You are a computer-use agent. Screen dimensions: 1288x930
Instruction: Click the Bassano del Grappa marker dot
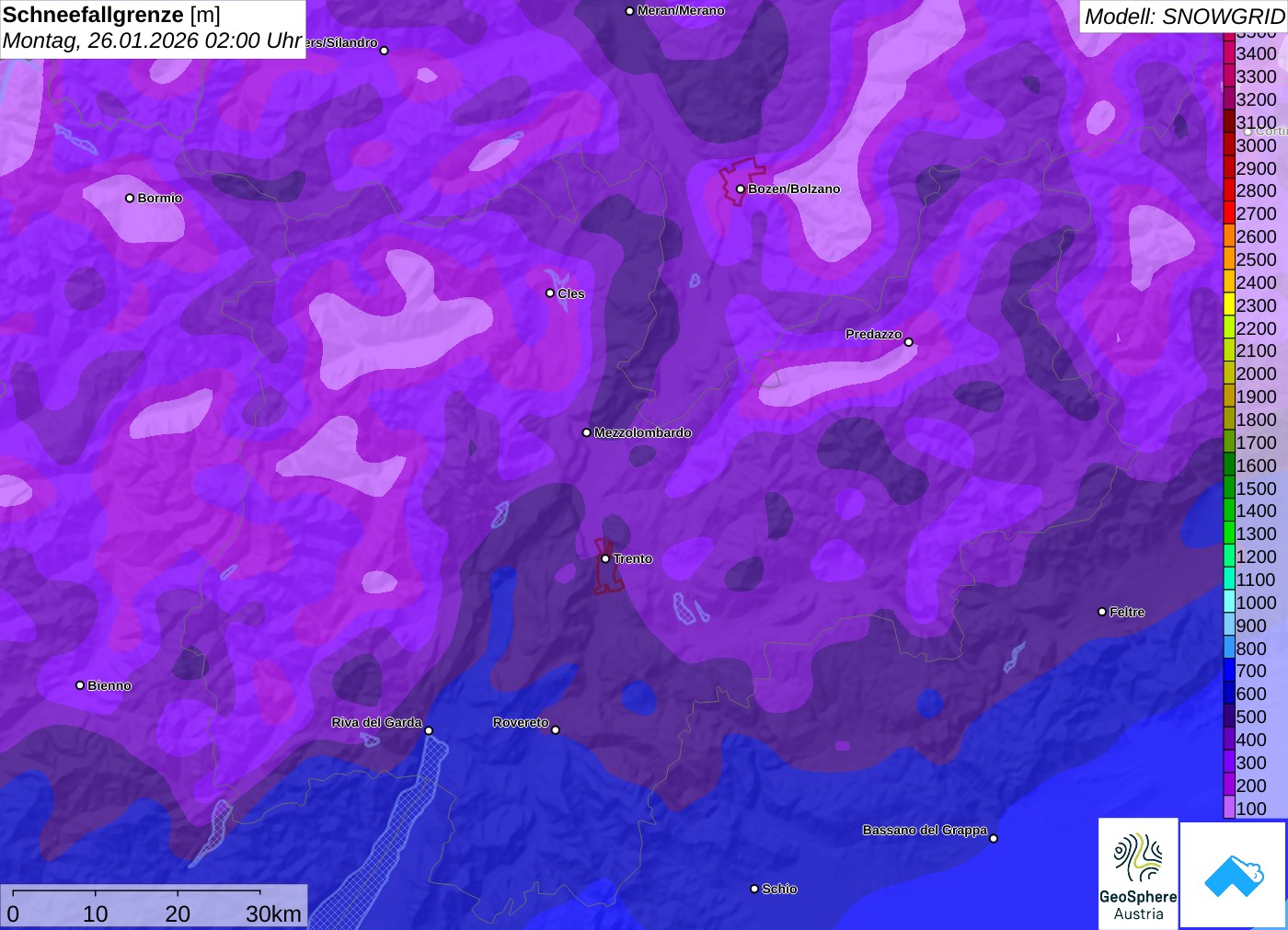tap(994, 838)
